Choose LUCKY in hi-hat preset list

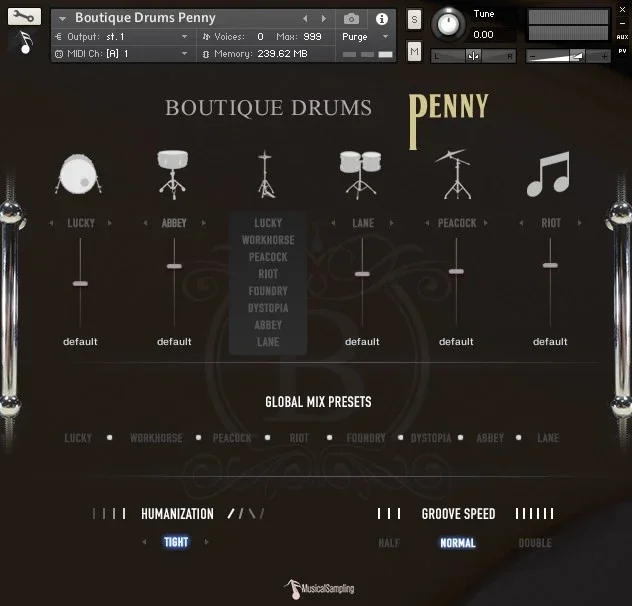point(268,223)
